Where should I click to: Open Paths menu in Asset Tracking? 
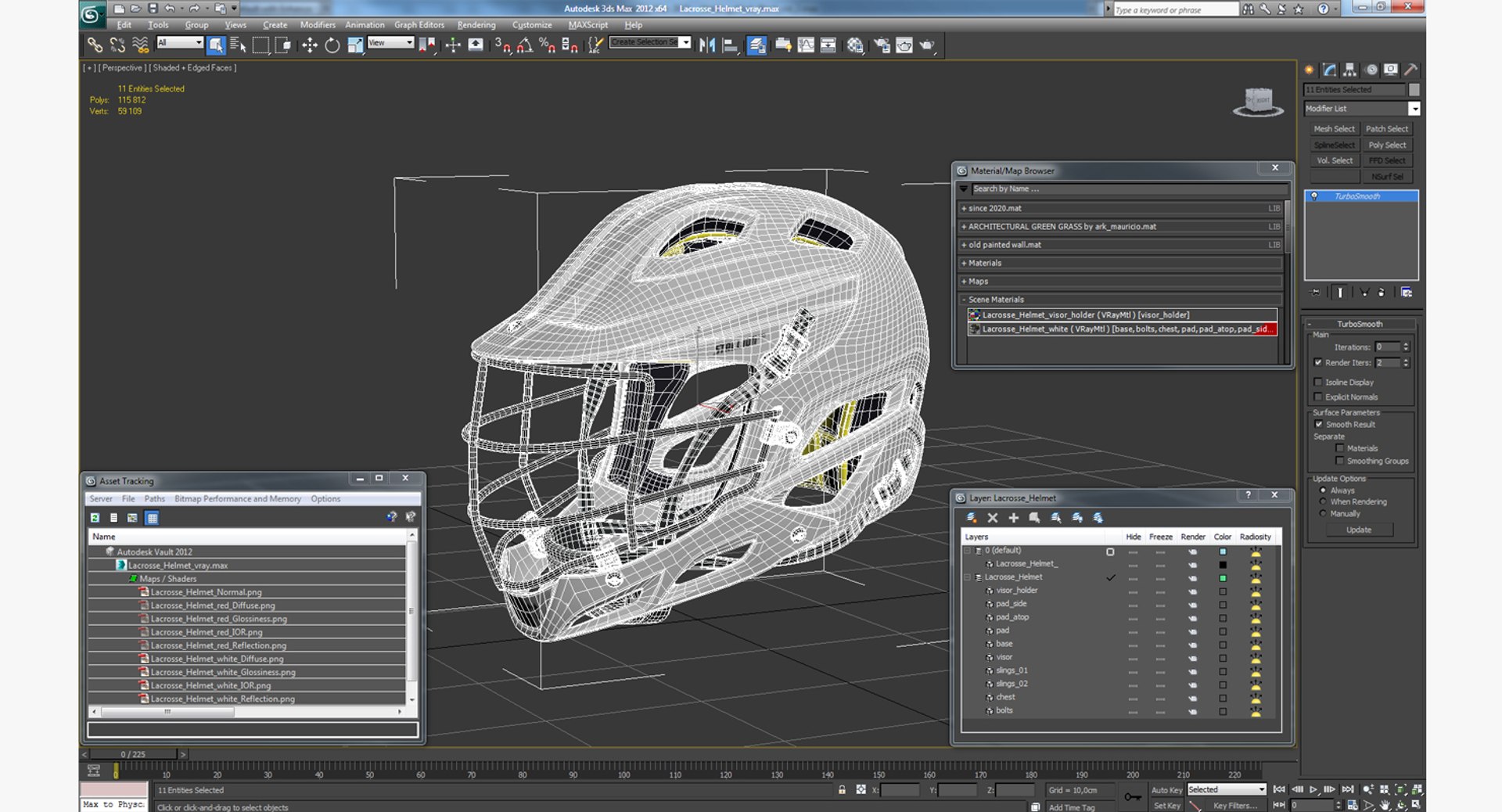tap(155, 498)
